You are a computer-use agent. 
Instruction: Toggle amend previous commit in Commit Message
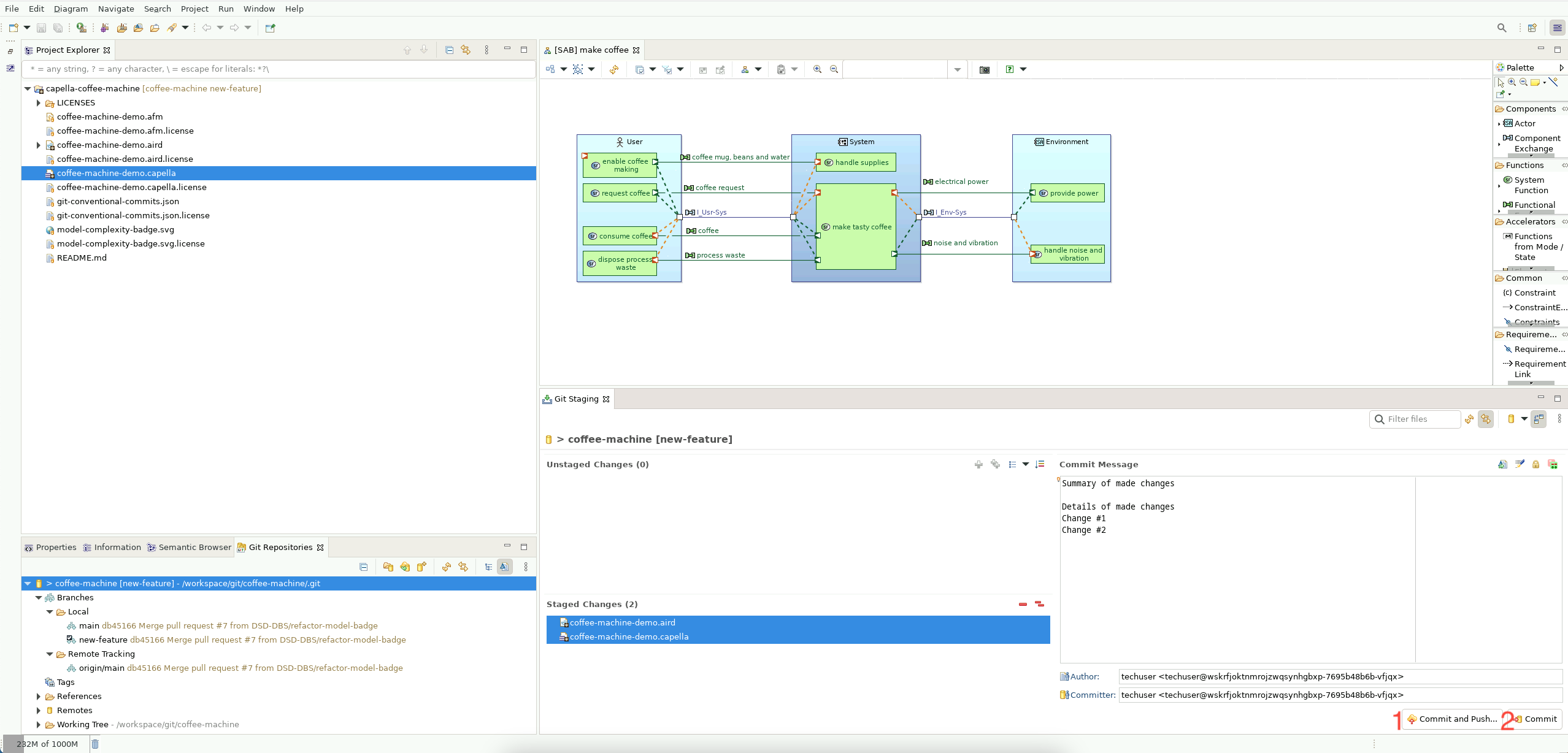1504,464
